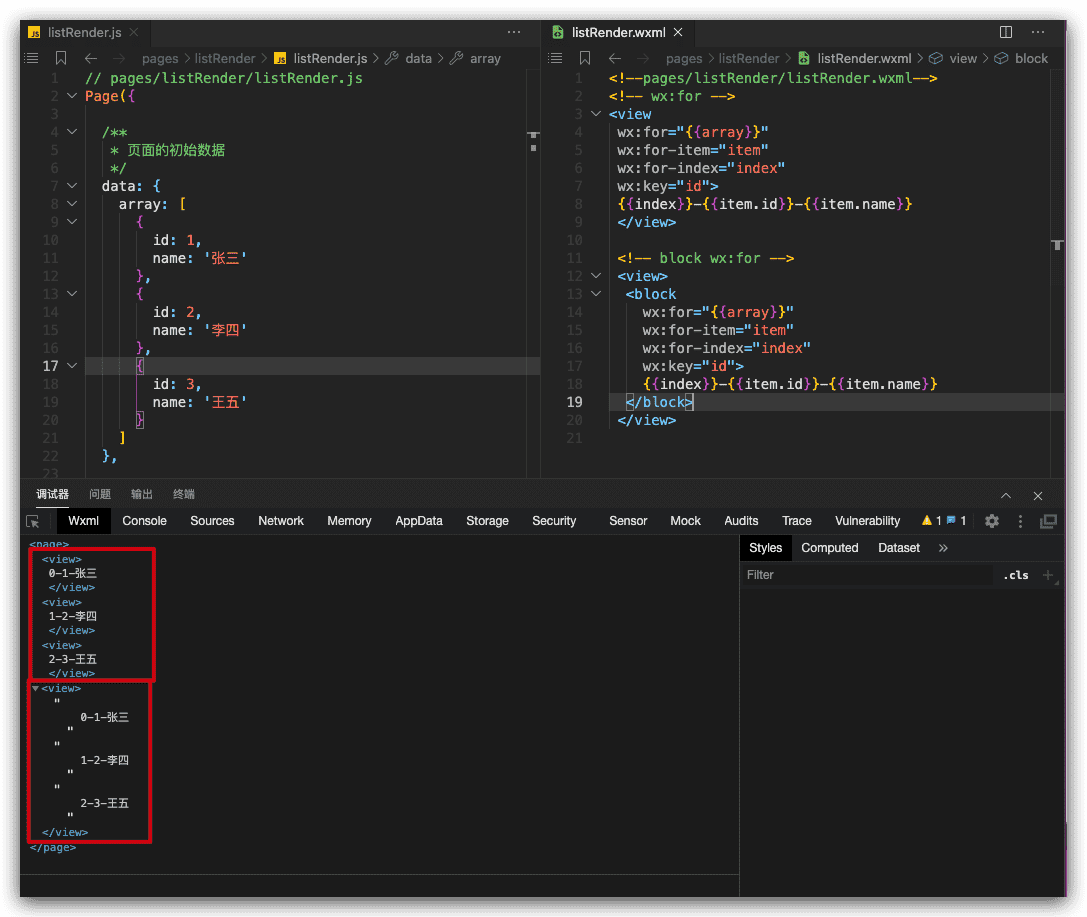Fold the data object at line 7
The width and height of the screenshot is (1087, 917).
tap(71, 186)
